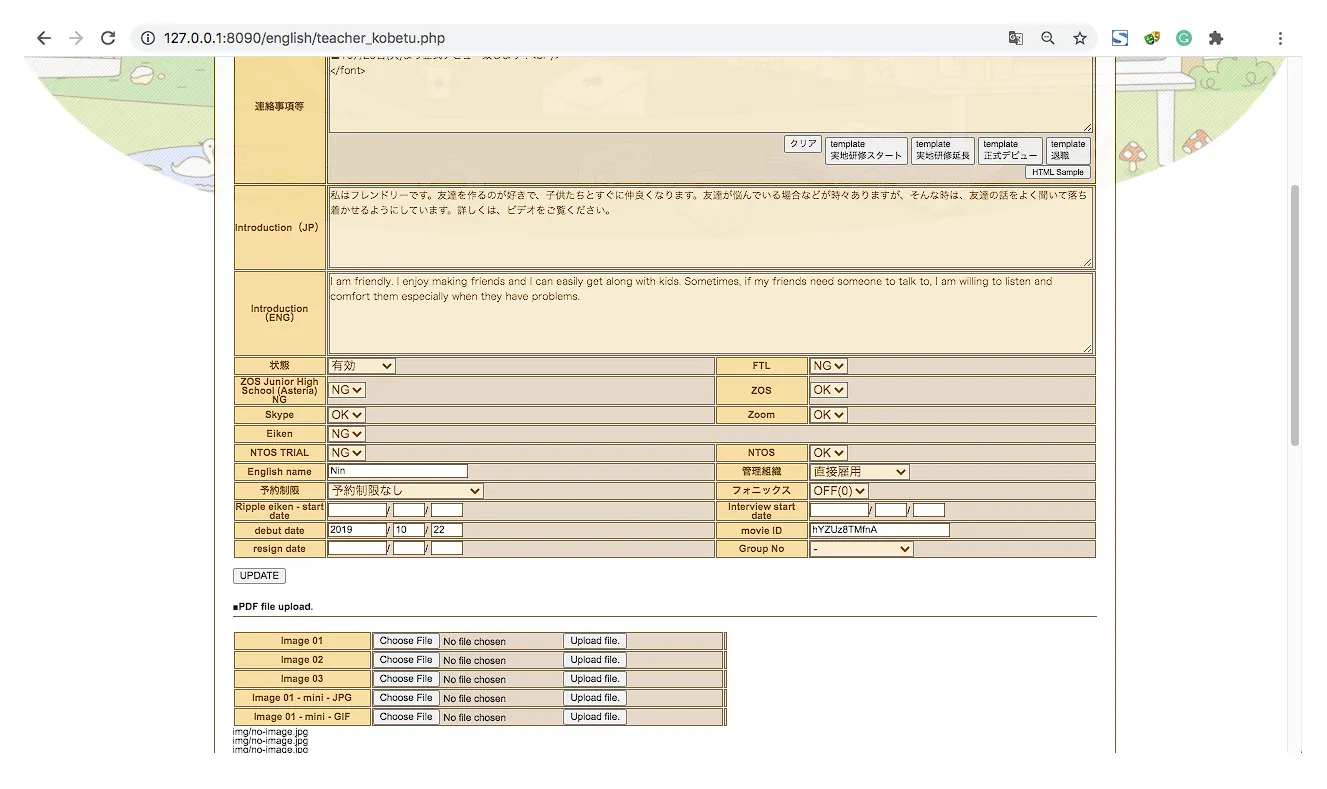Click the zoom magnifier icon in address bar
The image size is (1327, 789).
[1047, 38]
